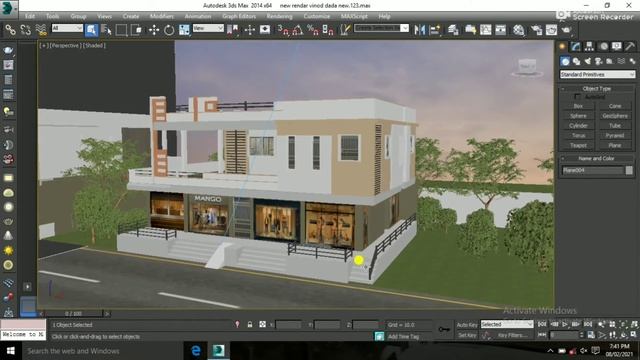Click the object name field
The width and height of the screenshot is (640, 360).
click(592, 170)
